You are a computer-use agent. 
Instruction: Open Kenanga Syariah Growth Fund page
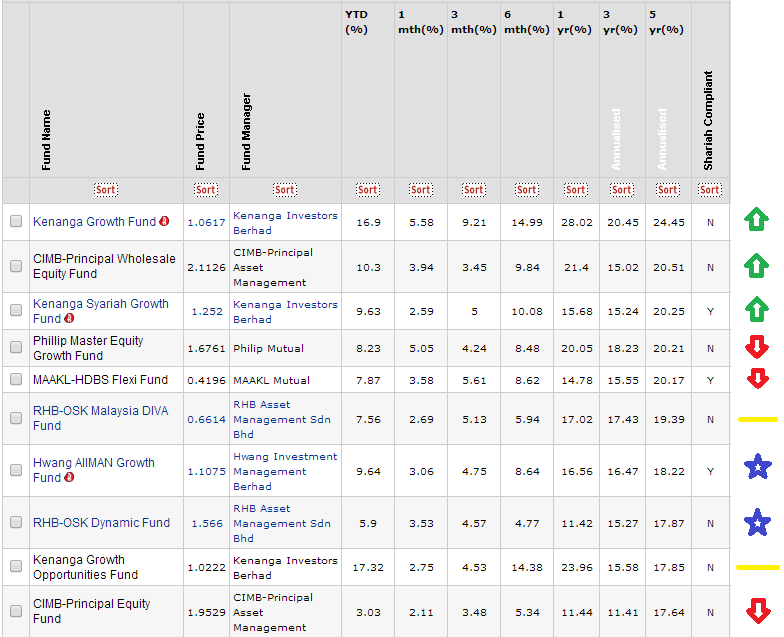pyautogui.click(x=100, y=311)
